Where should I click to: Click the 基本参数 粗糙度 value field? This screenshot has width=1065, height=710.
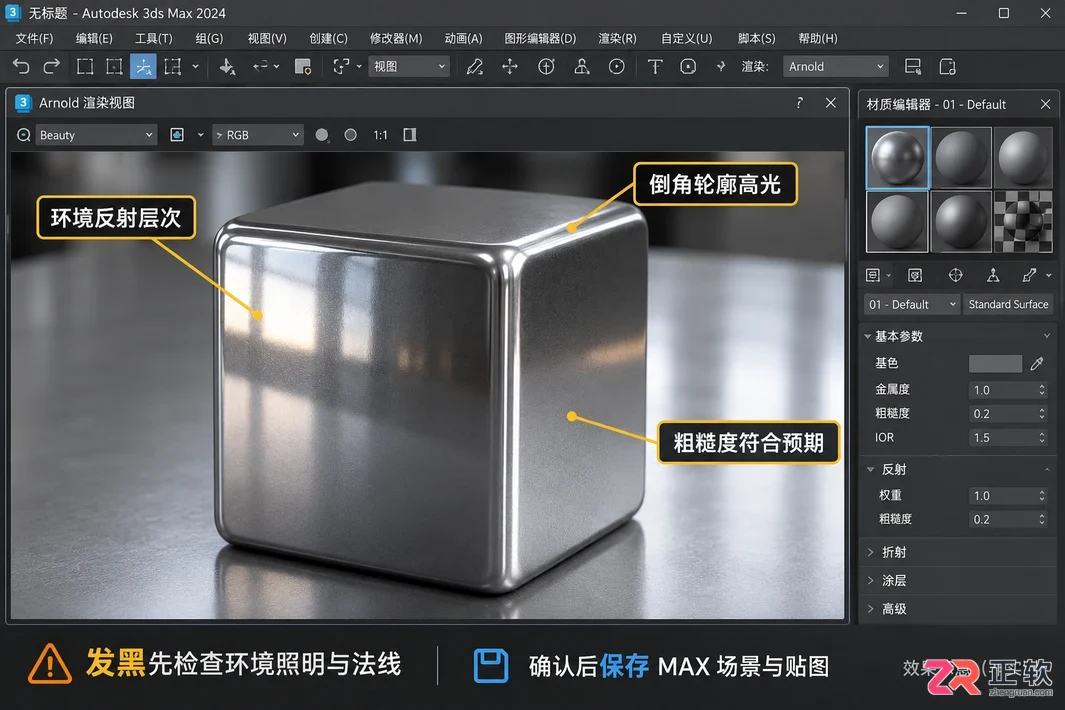point(1003,414)
